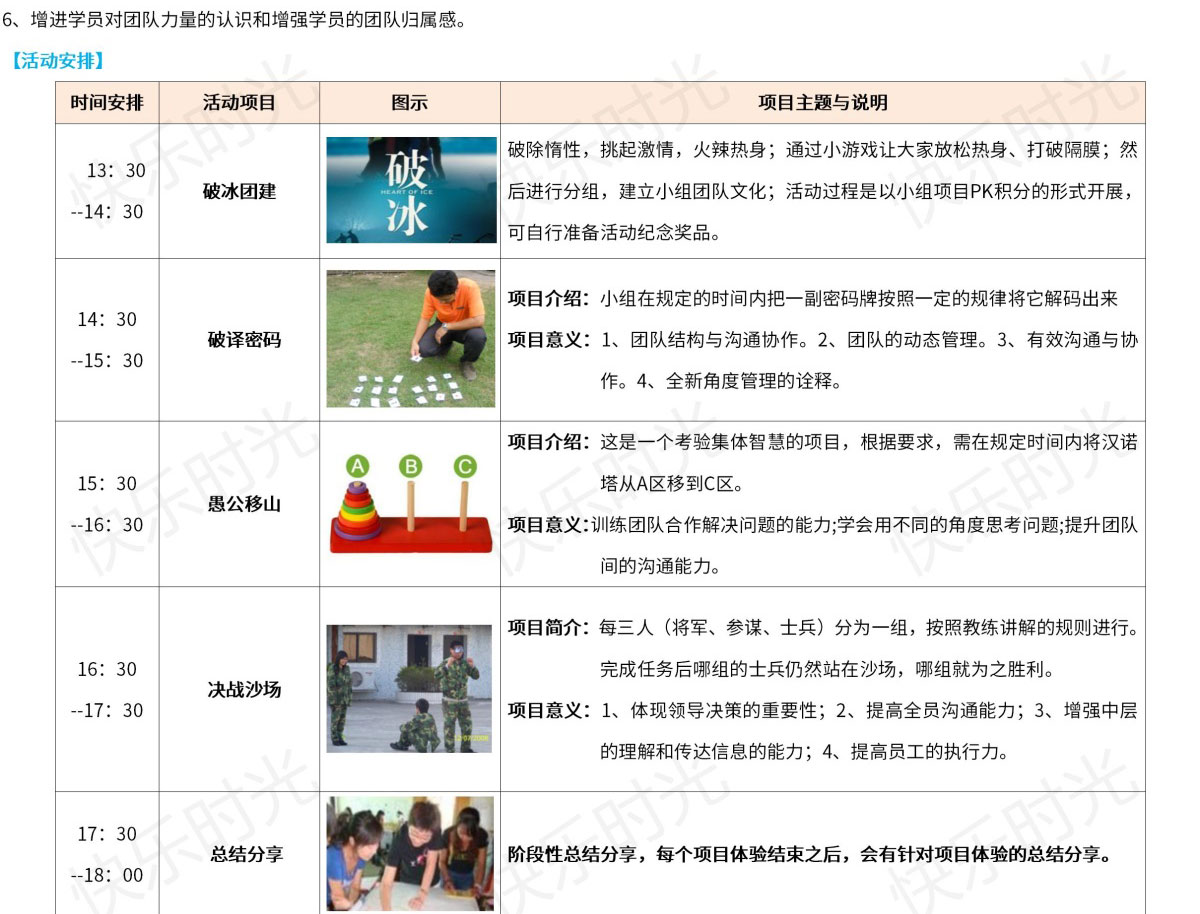Click the 【活动安排】 section heading

click(56, 61)
